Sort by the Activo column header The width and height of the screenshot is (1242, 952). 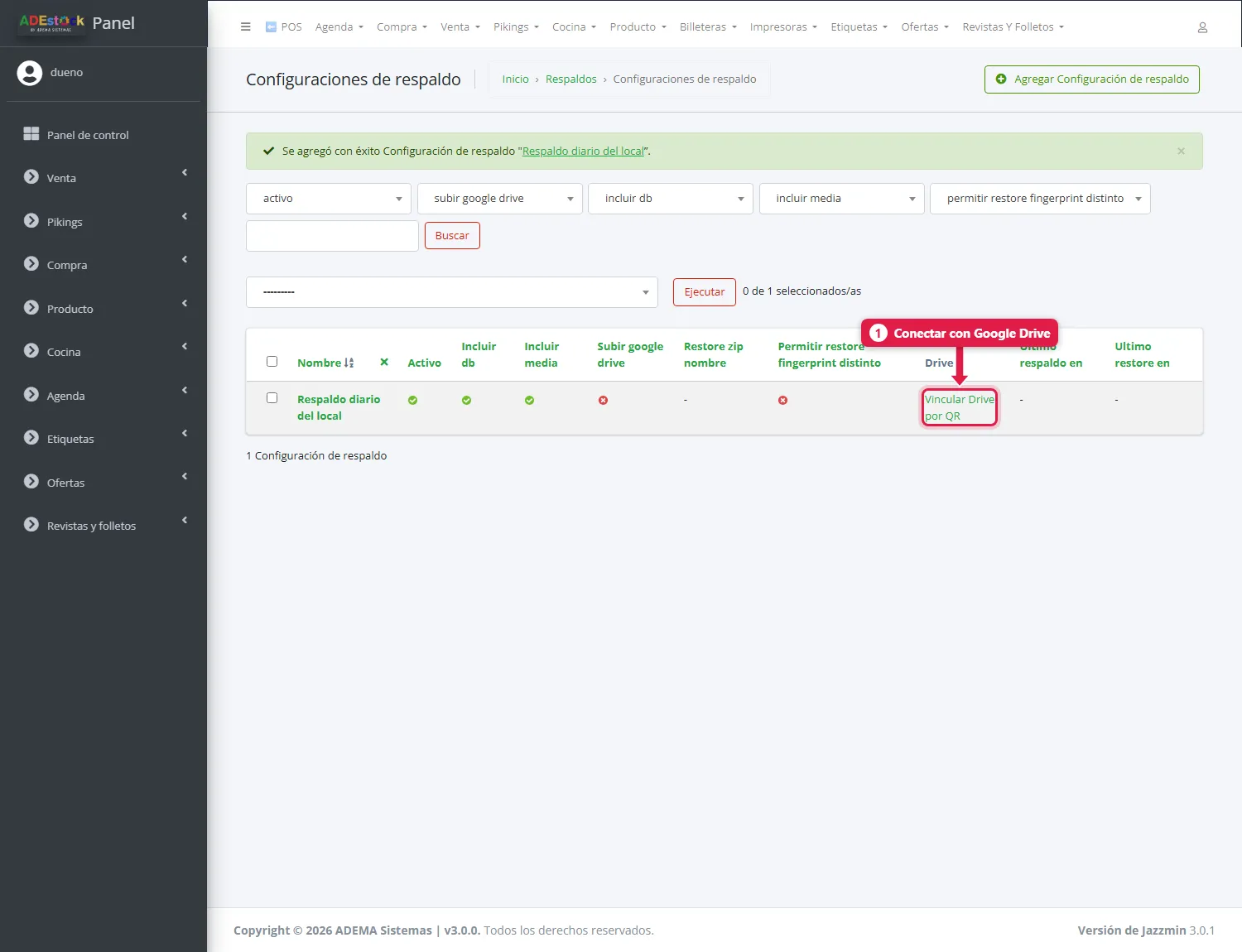(424, 363)
